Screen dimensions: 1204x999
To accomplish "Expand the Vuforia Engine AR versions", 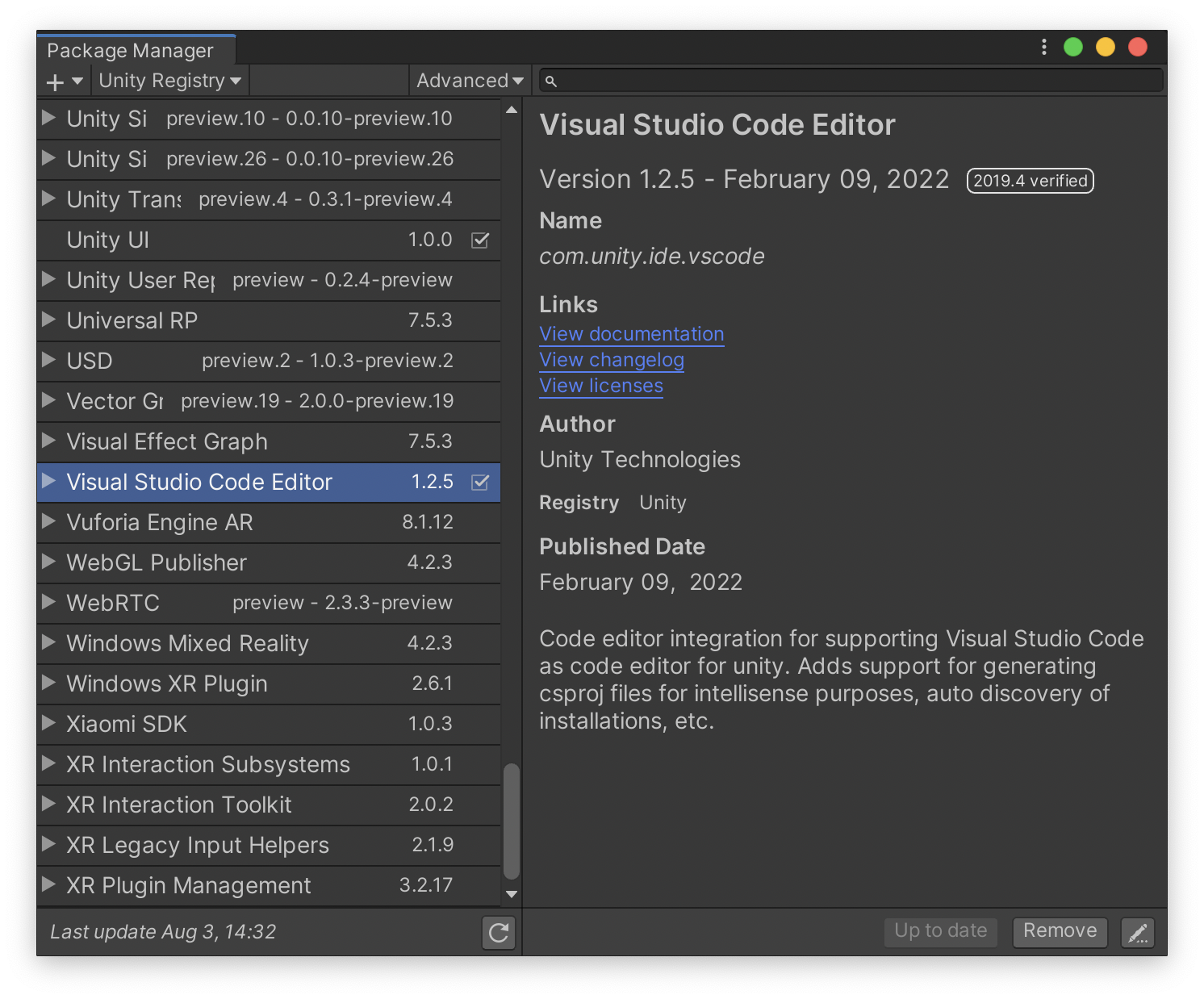I will click(48, 521).
